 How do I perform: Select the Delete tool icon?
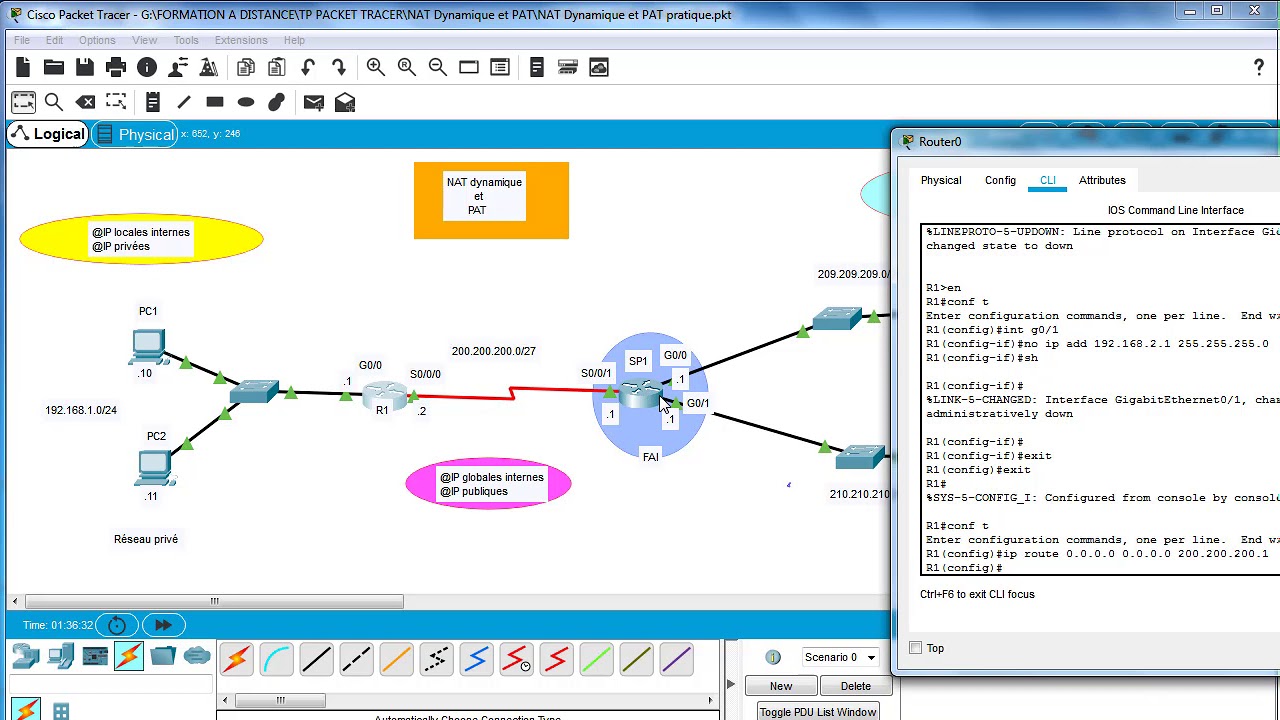pos(86,102)
